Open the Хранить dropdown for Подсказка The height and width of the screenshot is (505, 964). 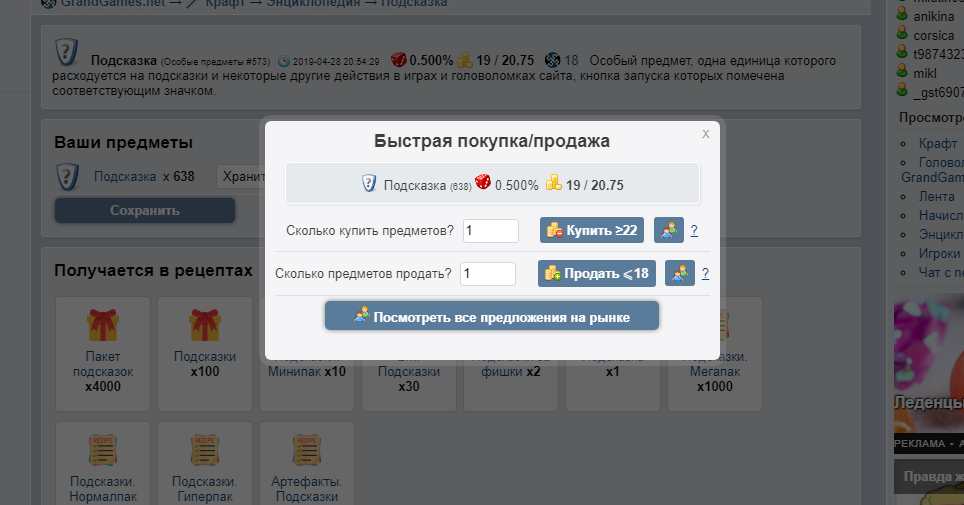[241, 177]
